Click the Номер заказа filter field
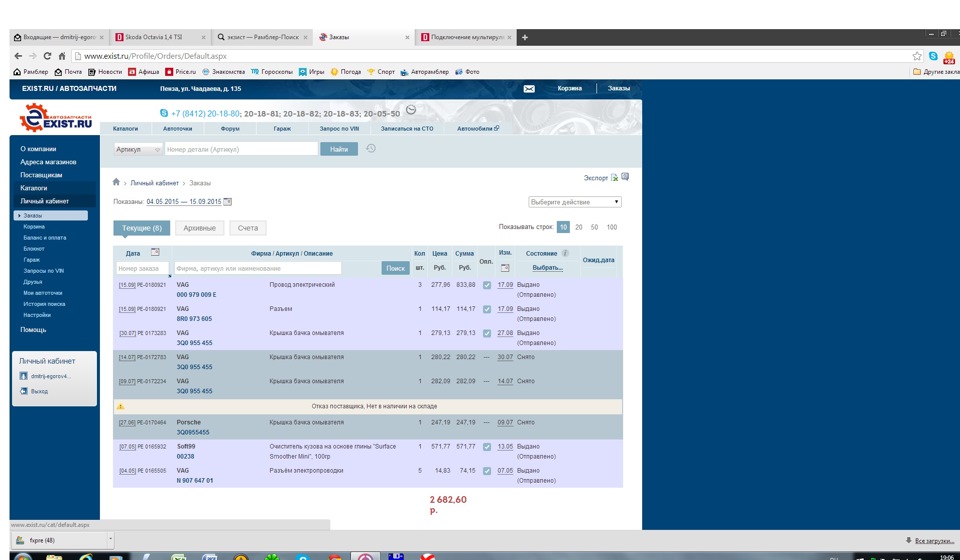 142,268
